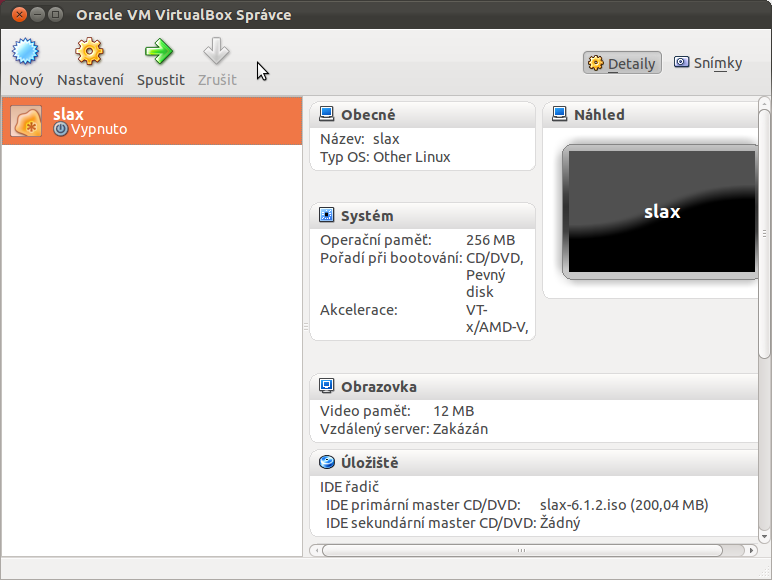Click the Obrazovka display icon
The width and height of the screenshot is (772, 580).
click(x=326, y=386)
